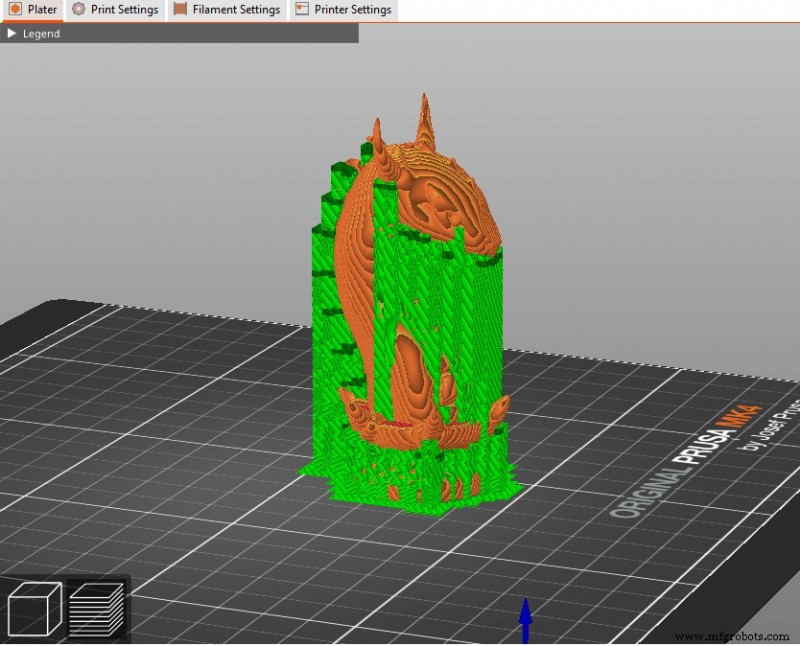Viewport: 800px width, 646px height.
Task: Click the Filament Settings spool icon
Action: [180, 9]
